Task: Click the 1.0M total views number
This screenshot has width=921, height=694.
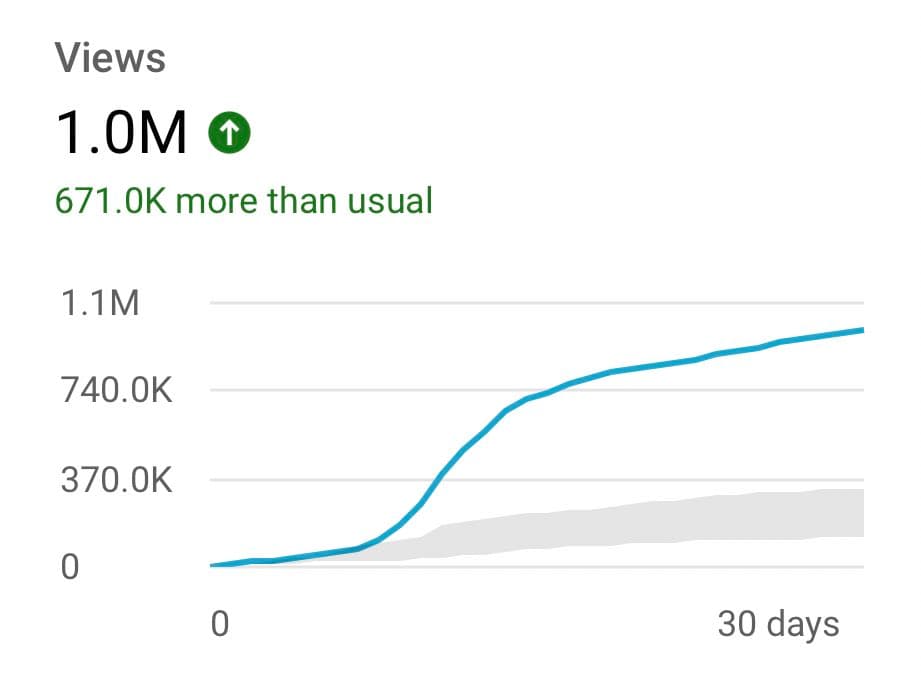Action: (122, 133)
